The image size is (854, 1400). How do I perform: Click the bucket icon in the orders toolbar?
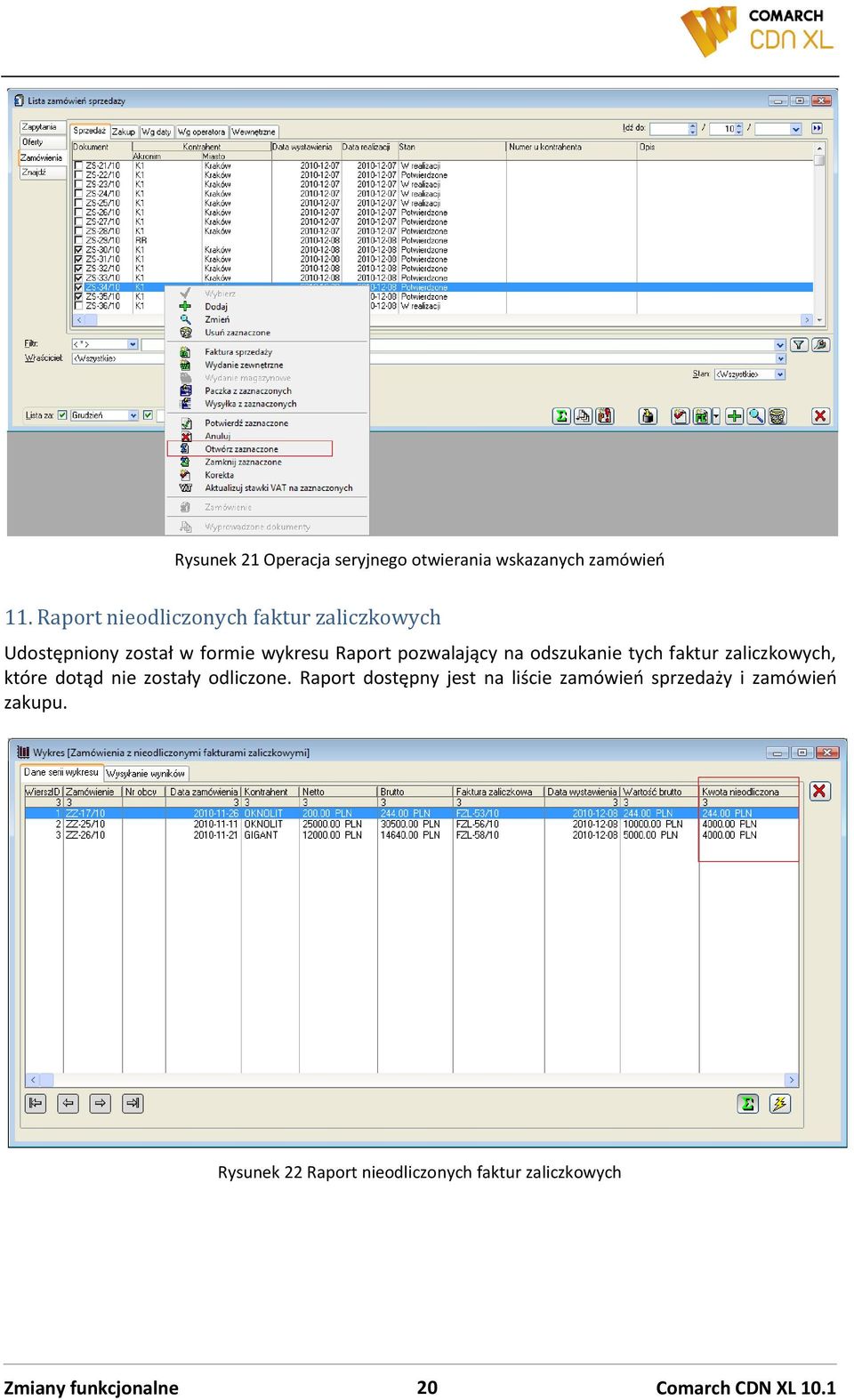[648, 416]
